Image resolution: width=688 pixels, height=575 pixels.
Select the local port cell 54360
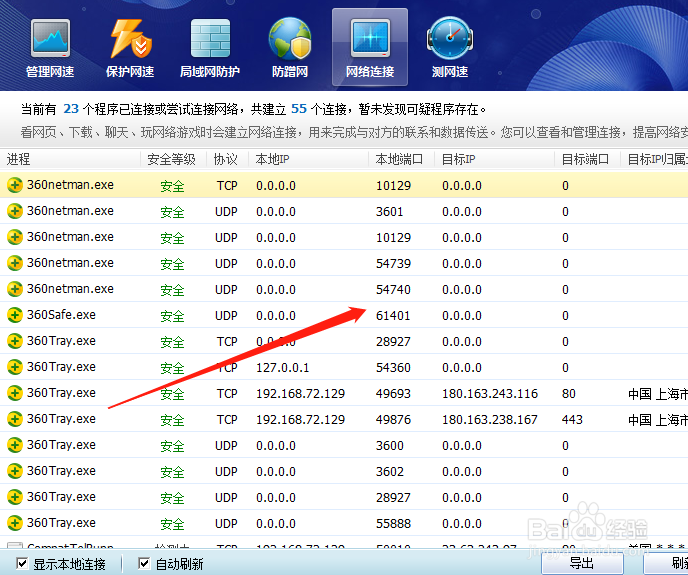pyautogui.click(x=393, y=367)
